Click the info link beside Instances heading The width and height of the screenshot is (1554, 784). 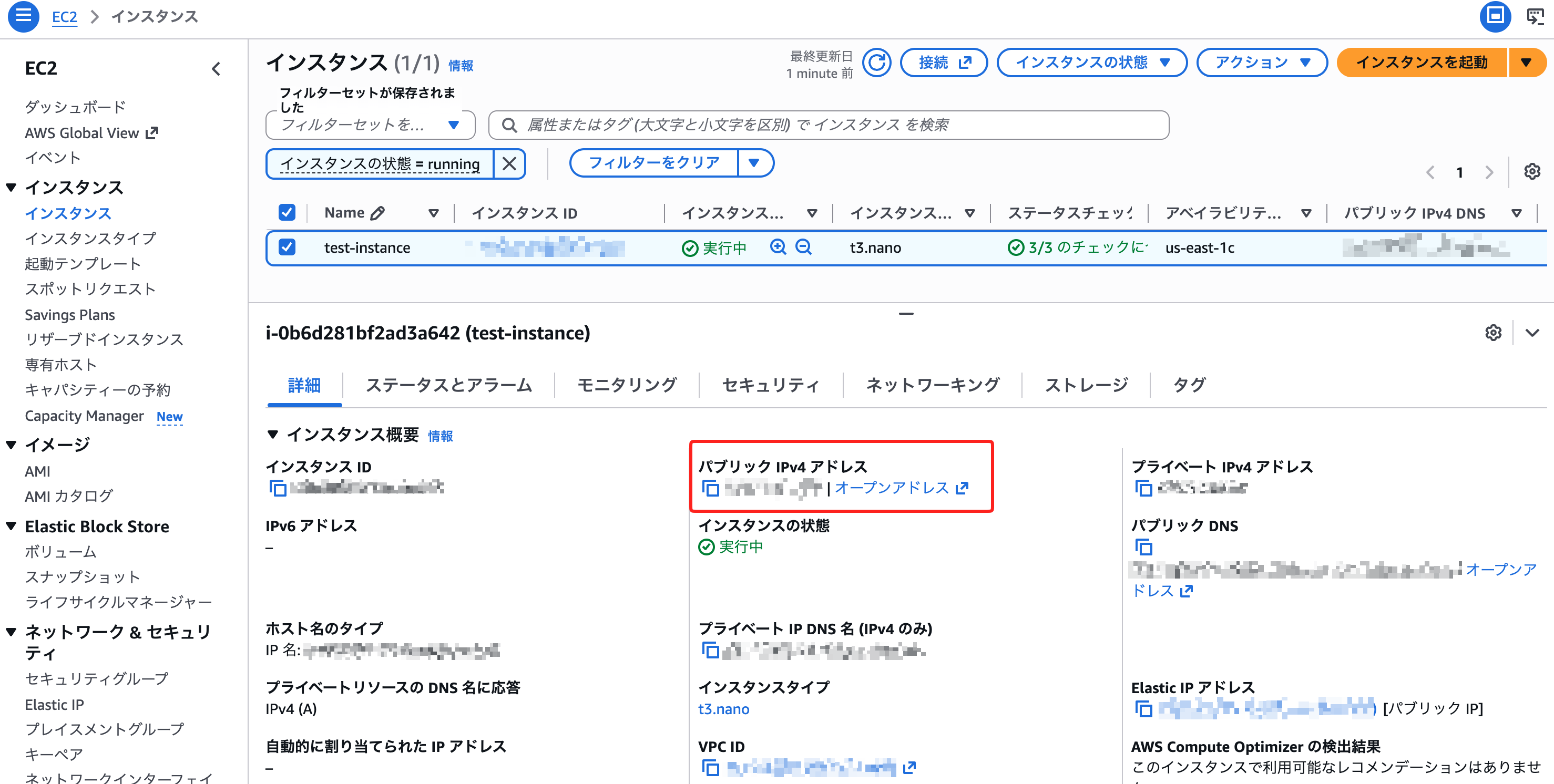pyautogui.click(x=461, y=65)
